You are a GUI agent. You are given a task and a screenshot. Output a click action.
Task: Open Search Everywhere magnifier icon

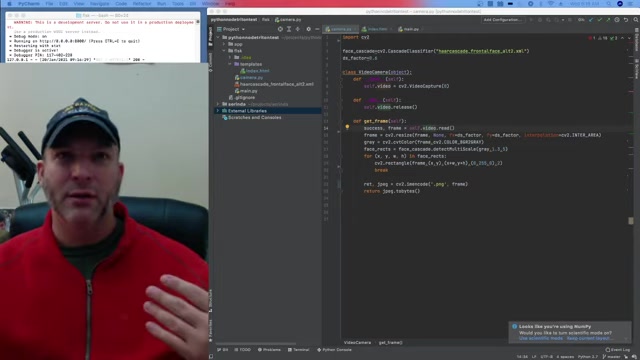tap(636, 20)
